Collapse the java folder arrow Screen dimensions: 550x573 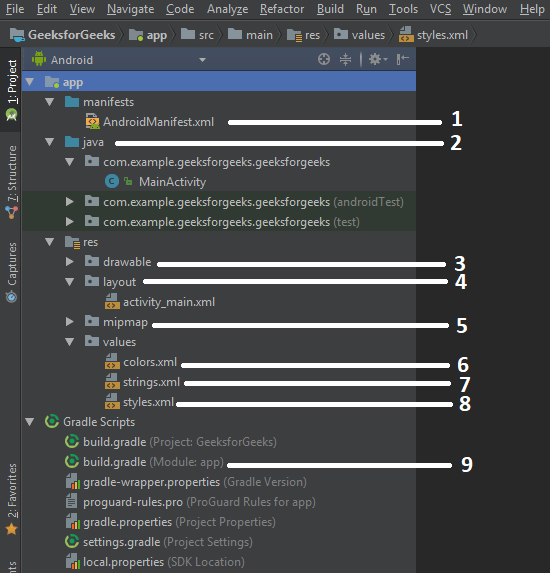point(50,142)
